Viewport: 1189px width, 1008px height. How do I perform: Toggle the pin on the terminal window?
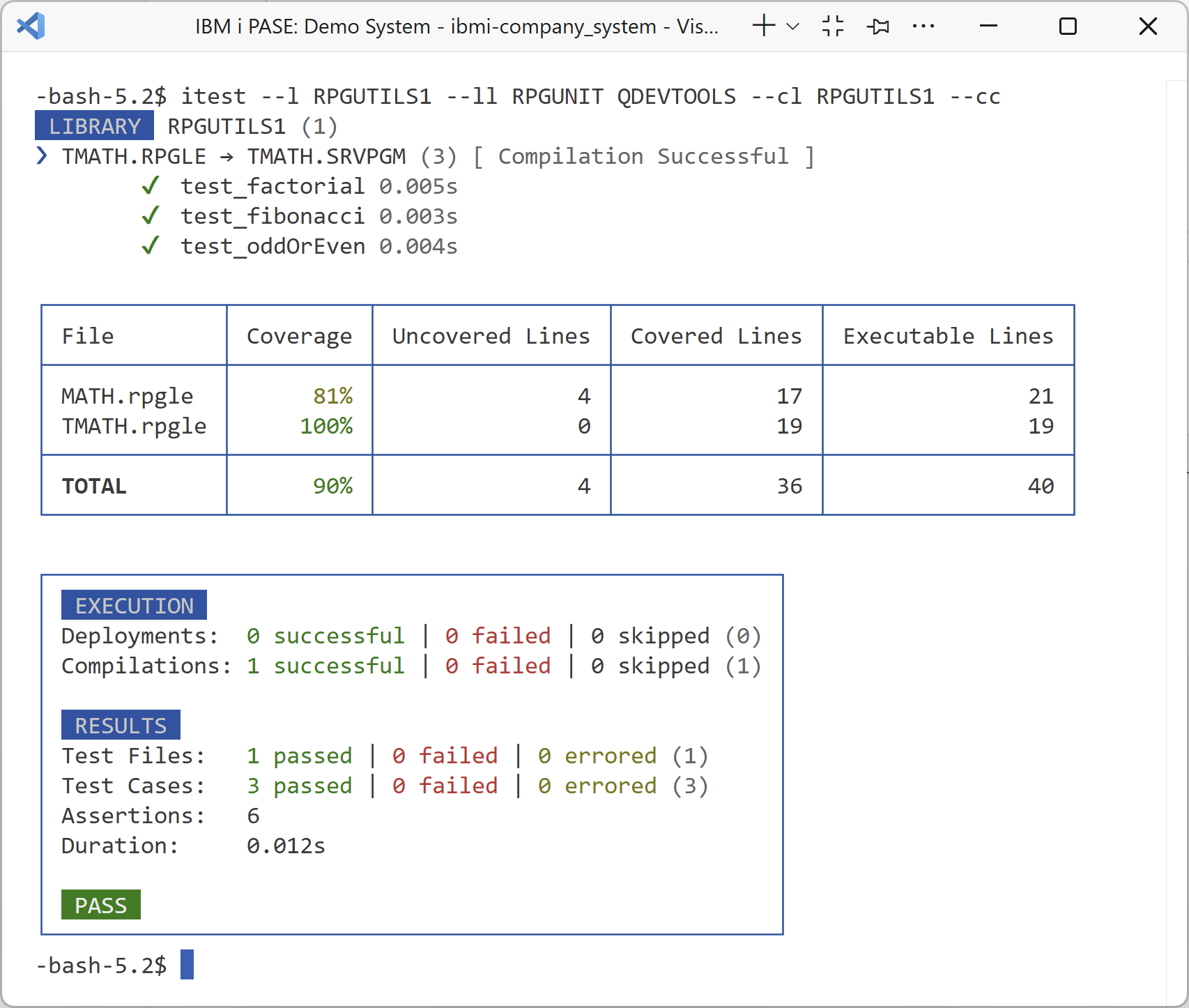point(878,26)
